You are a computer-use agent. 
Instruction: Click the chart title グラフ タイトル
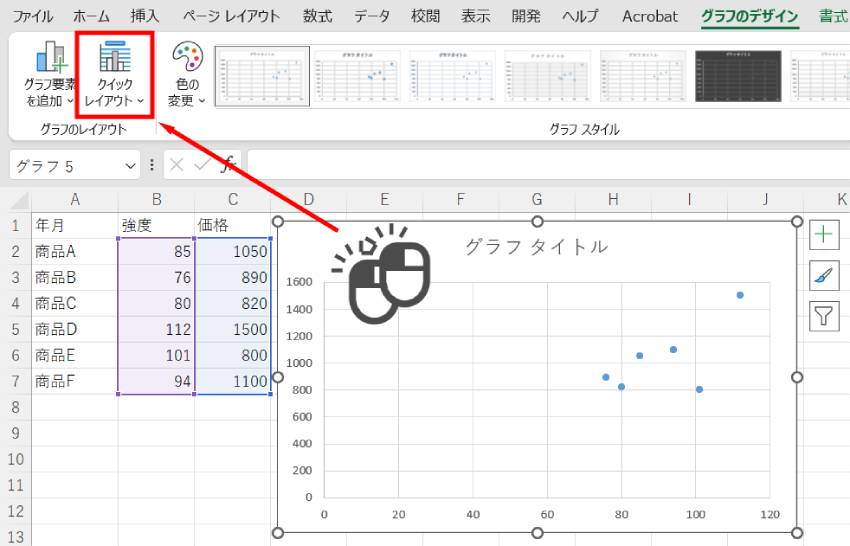(537, 247)
